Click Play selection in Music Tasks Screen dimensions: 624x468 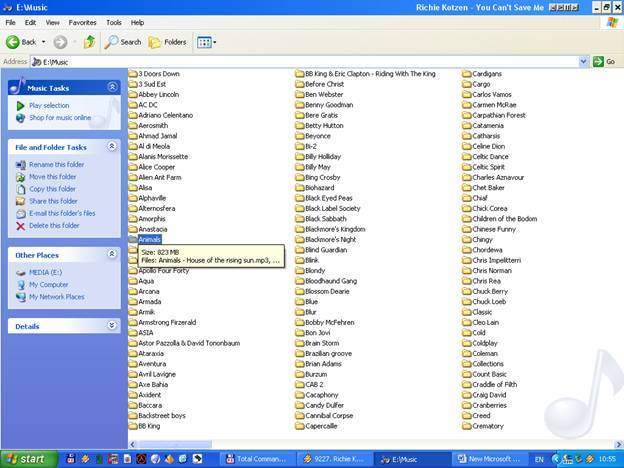click(x=49, y=105)
